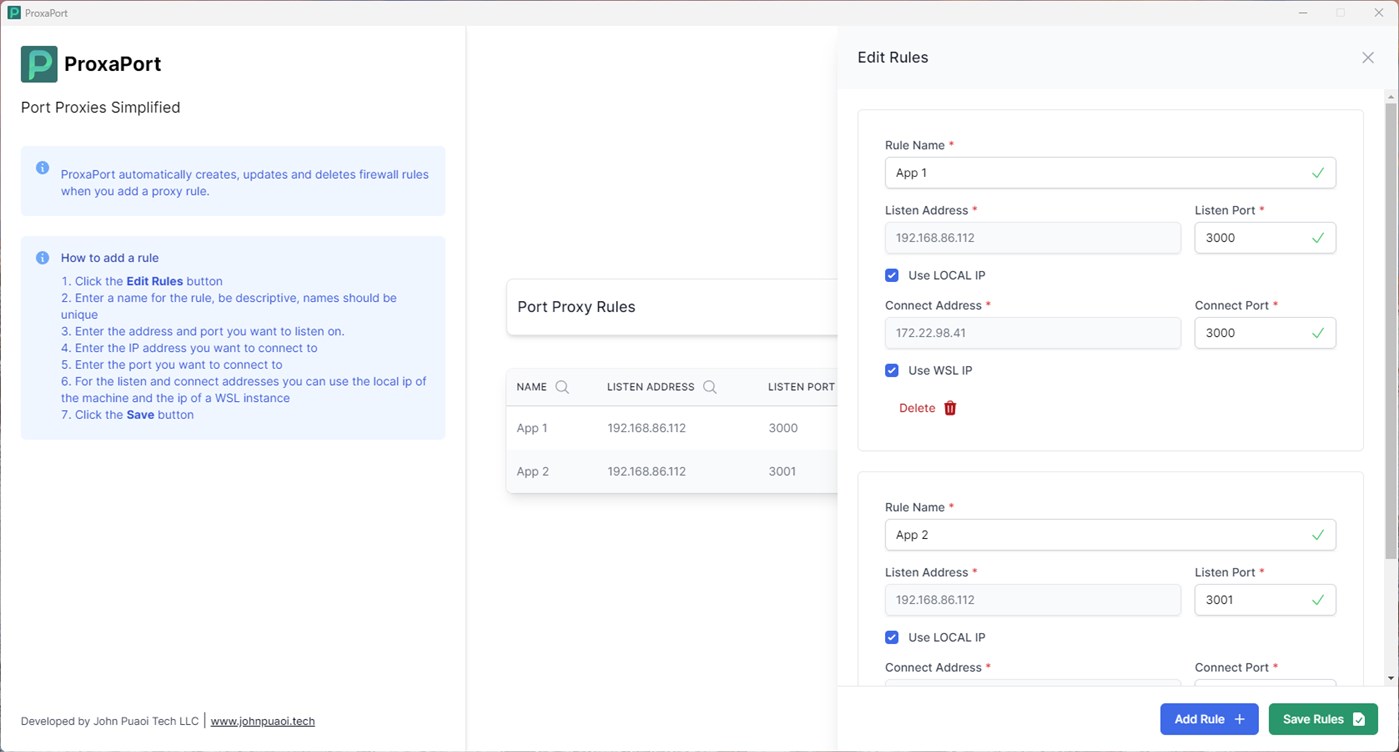The width and height of the screenshot is (1399, 752).
Task: Click the plus icon on Add Rule button
Action: click(1240, 719)
